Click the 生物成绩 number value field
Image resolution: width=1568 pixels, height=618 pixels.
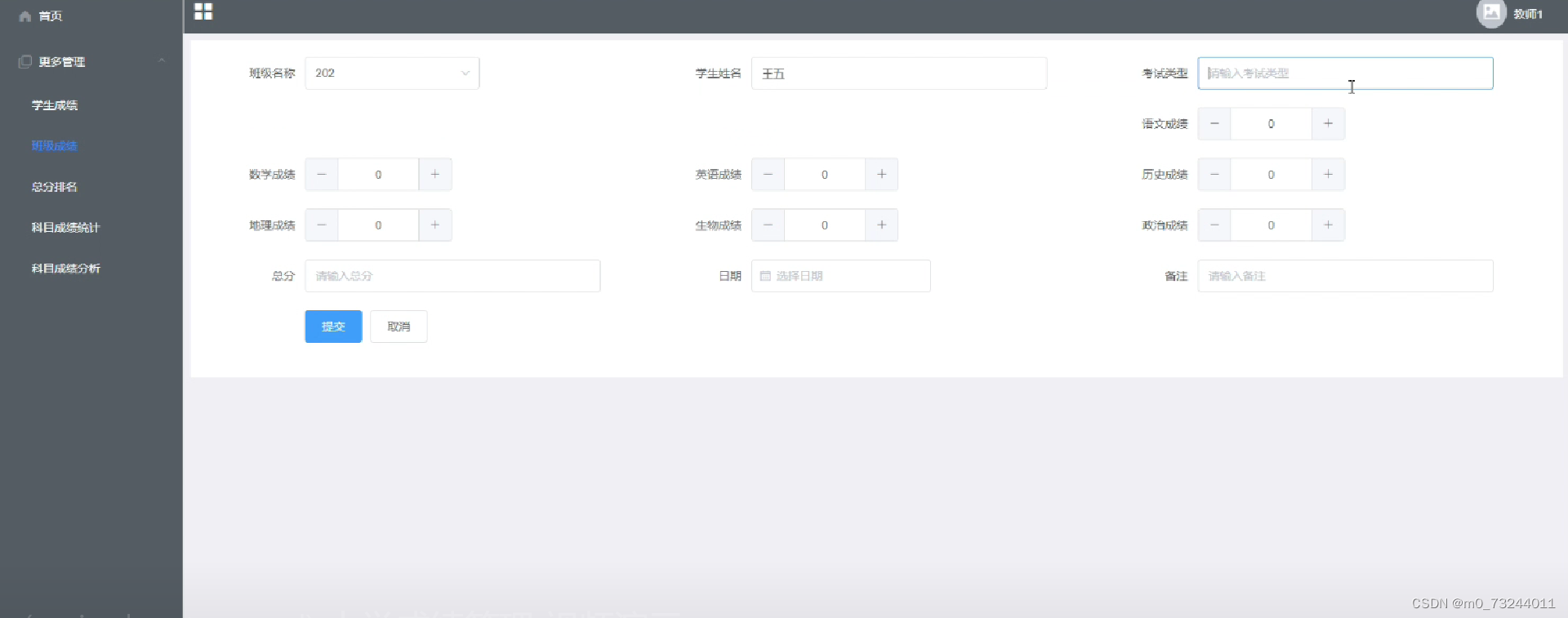(x=824, y=225)
